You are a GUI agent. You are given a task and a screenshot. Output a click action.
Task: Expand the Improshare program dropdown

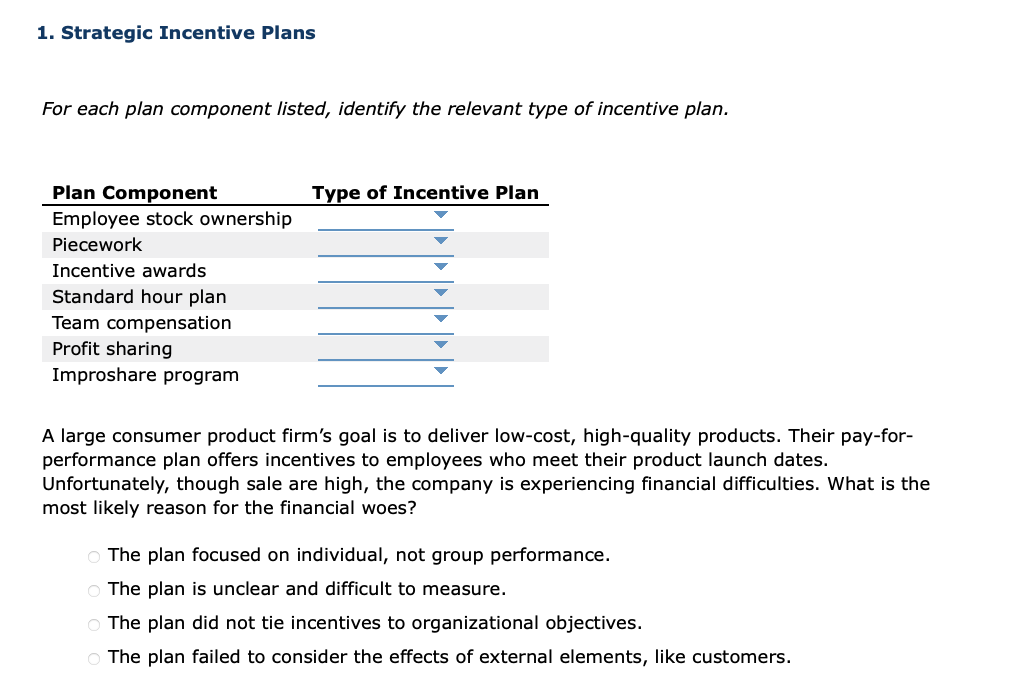pyautogui.click(x=440, y=370)
